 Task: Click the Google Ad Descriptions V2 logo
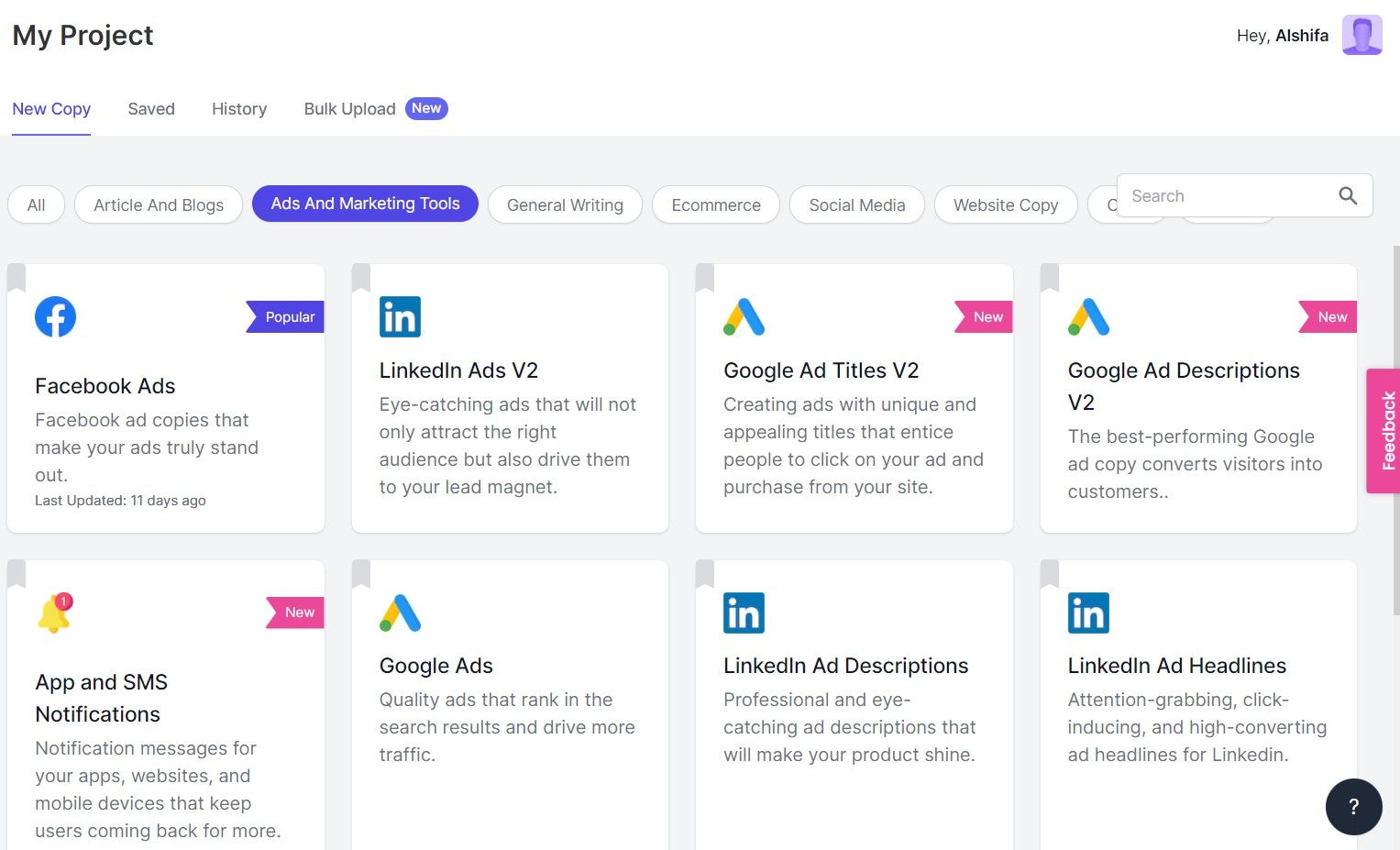1088,317
